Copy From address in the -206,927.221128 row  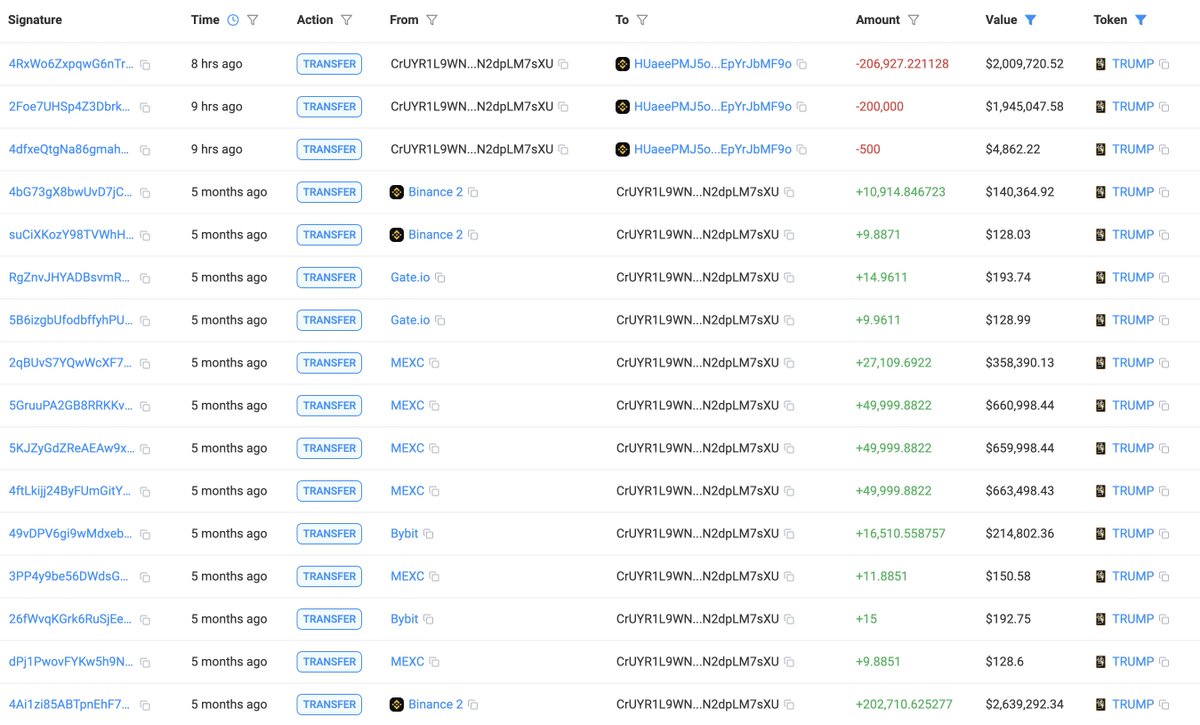tap(564, 64)
